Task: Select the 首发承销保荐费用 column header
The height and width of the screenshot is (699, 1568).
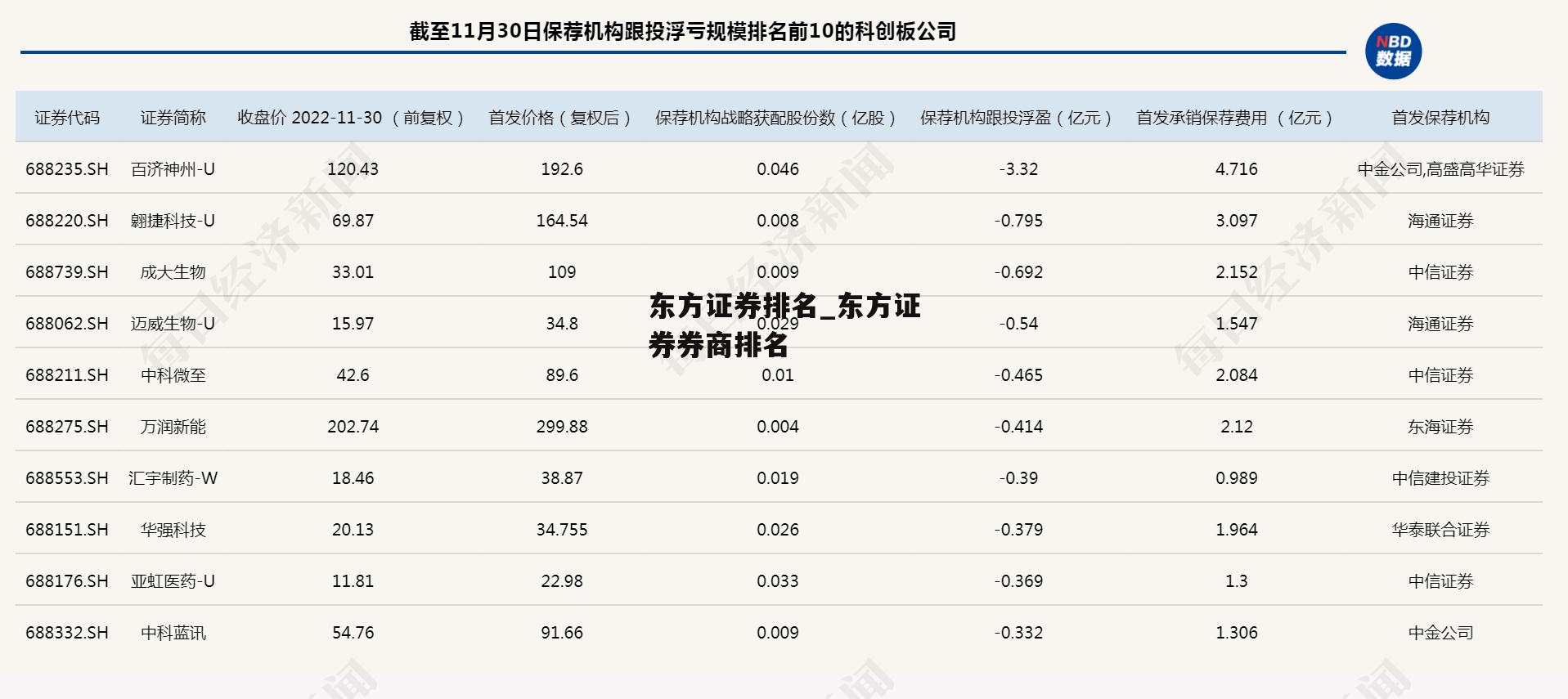Action: tap(1236, 118)
